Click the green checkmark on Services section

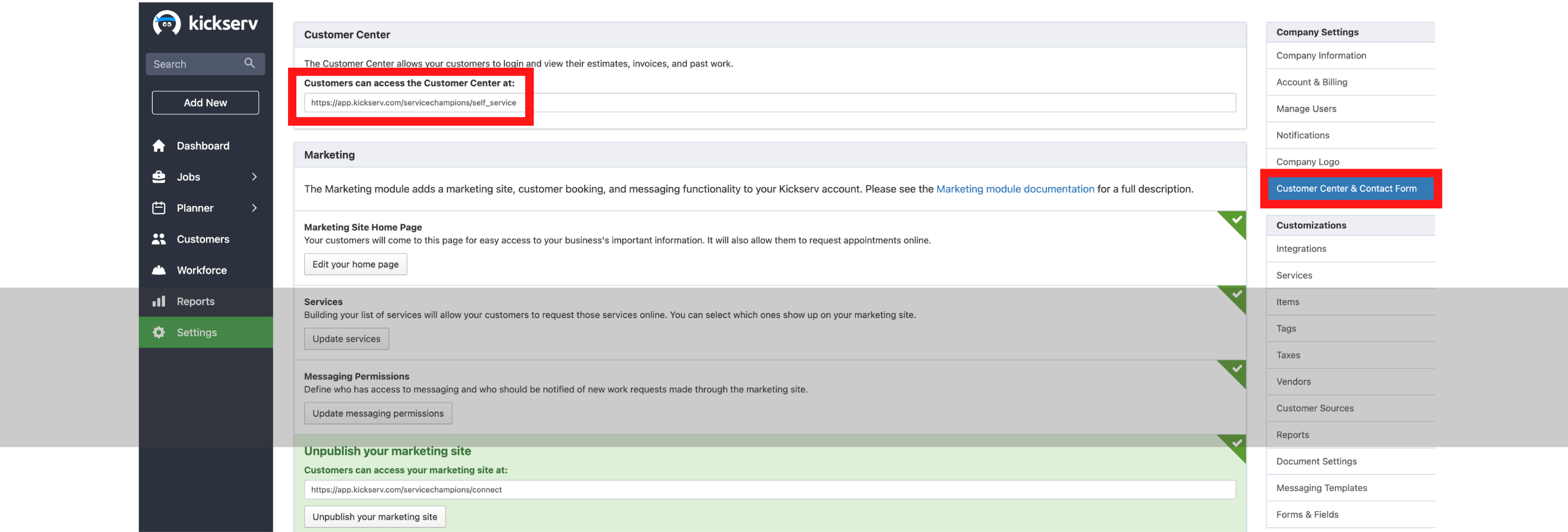pyautogui.click(x=1236, y=293)
